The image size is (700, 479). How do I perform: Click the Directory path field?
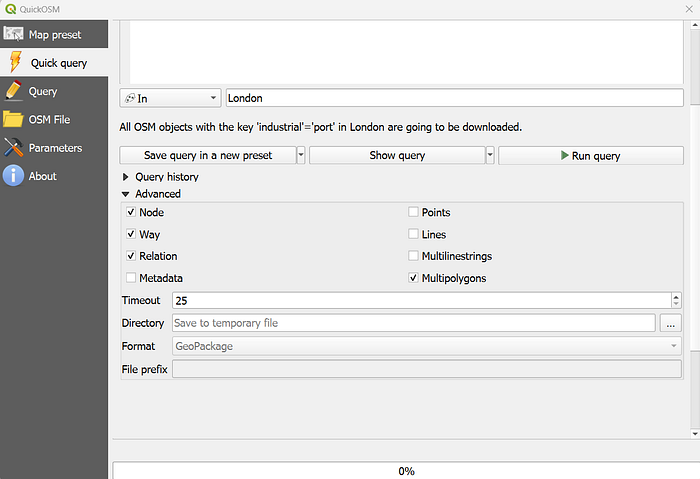pyautogui.click(x=414, y=323)
